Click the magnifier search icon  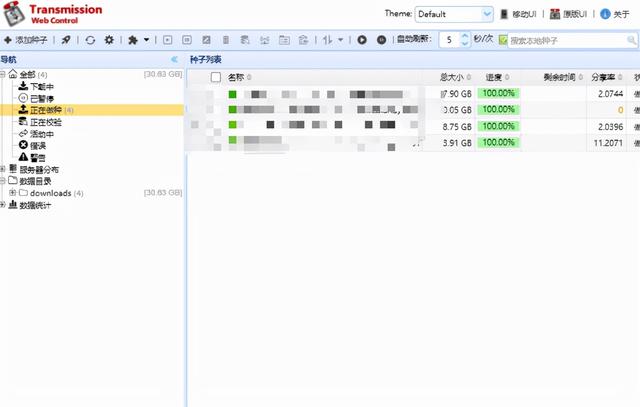(631, 40)
